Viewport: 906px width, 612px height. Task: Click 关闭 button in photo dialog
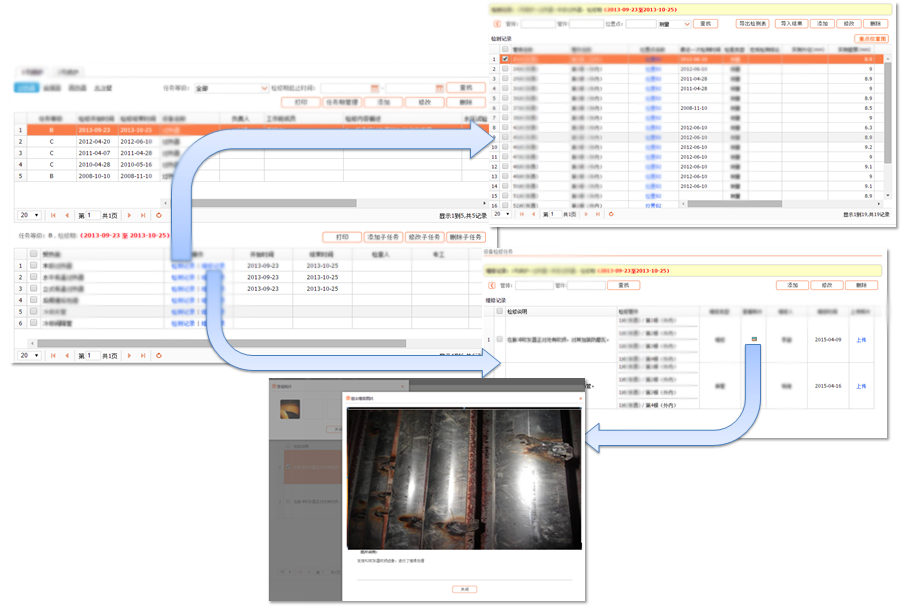(x=465, y=589)
